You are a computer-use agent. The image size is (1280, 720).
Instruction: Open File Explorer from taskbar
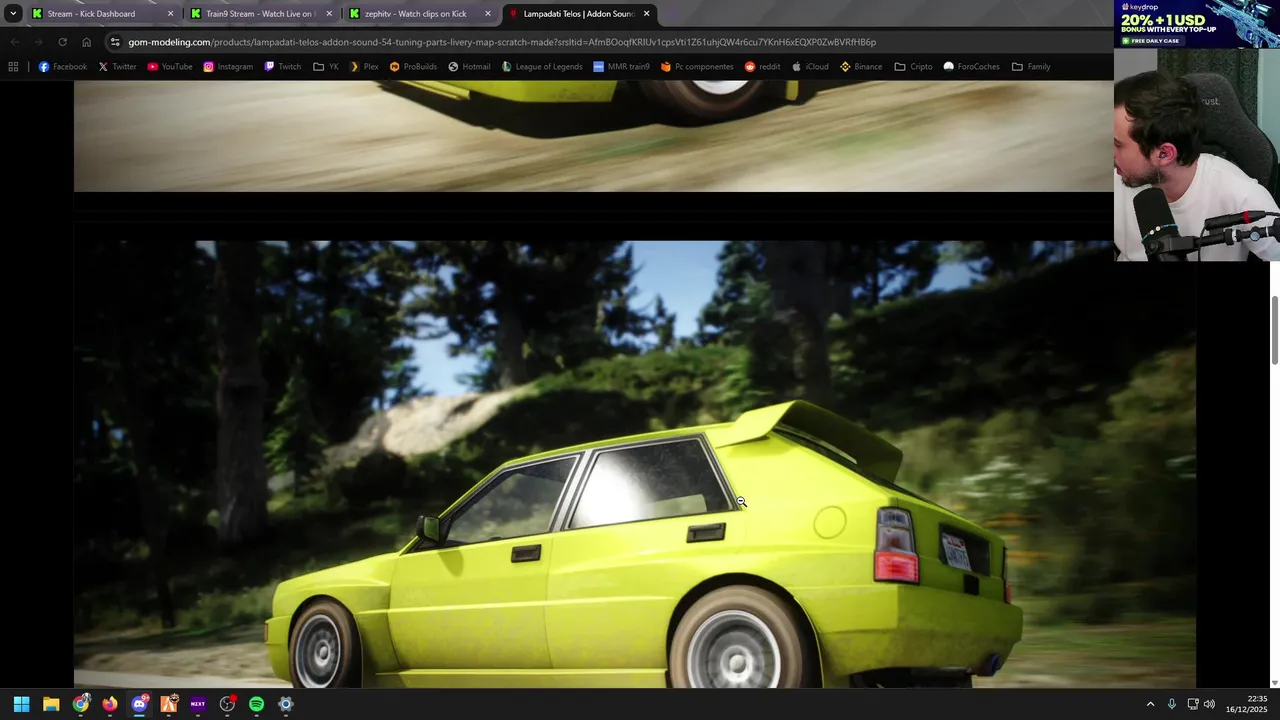tap(51, 704)
